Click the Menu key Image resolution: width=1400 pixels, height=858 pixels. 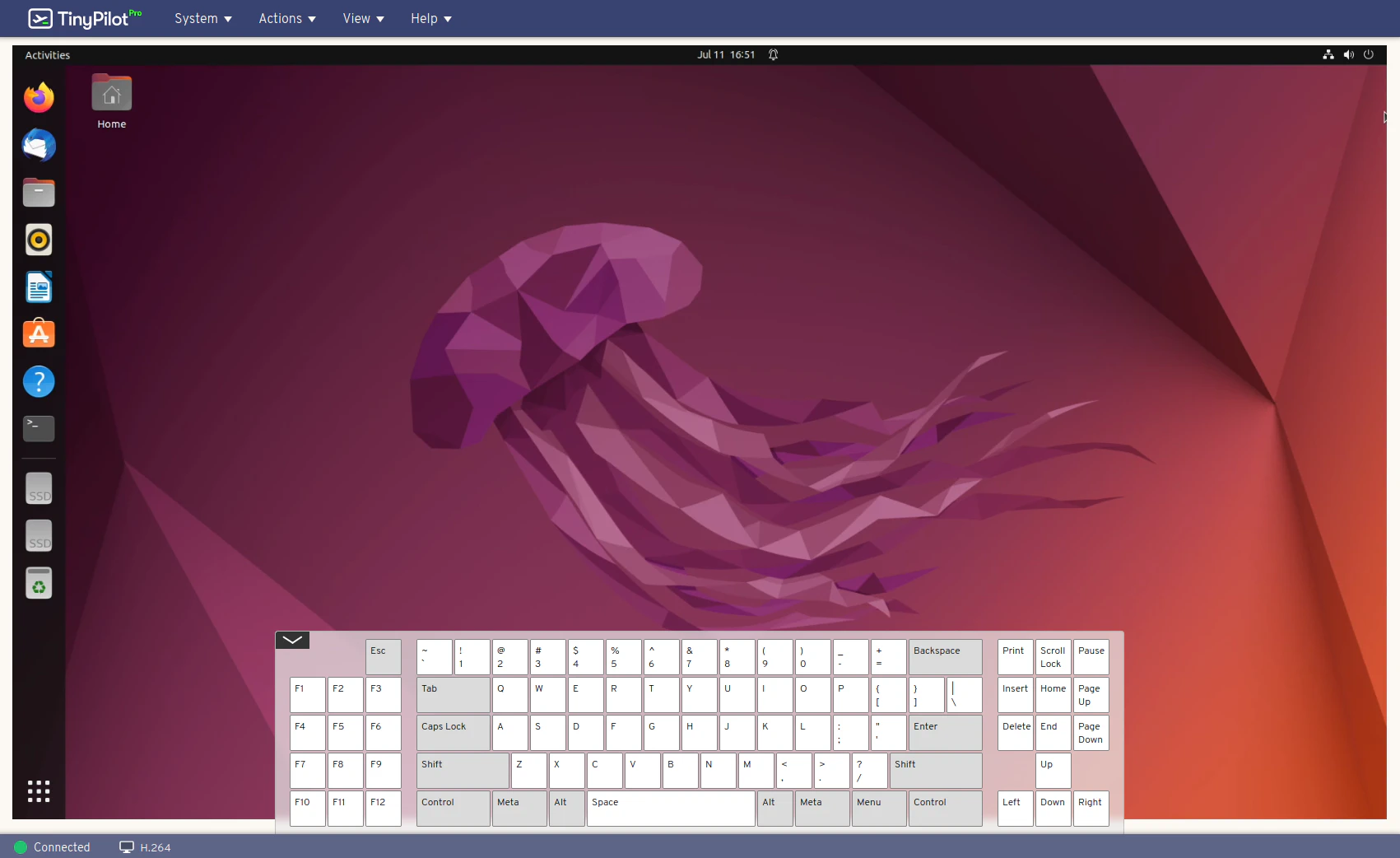(x=879, y=809)
